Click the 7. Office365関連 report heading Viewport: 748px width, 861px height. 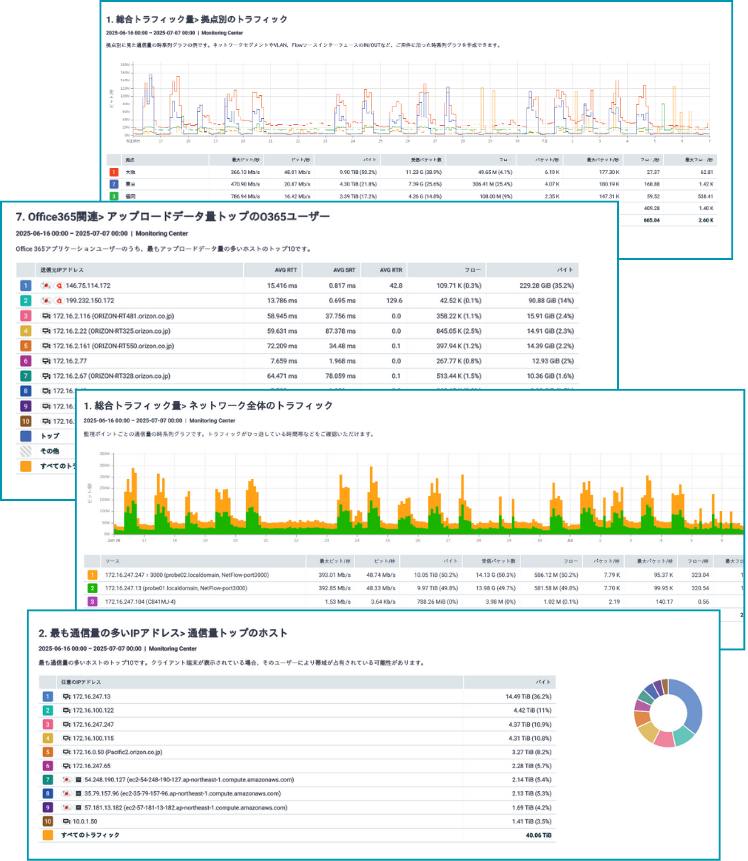click(172, 217)
